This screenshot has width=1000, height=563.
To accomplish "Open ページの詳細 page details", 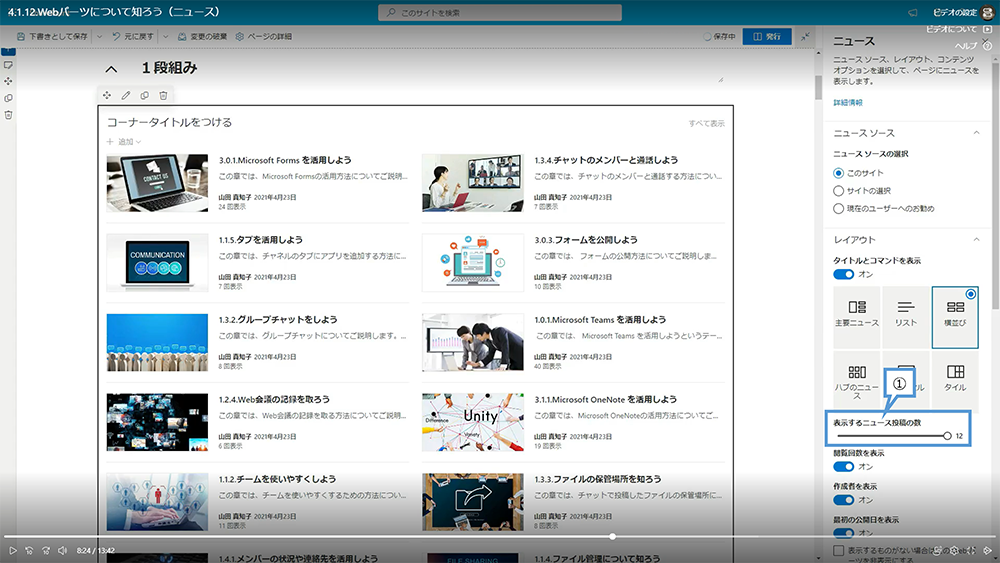I will tap(263, 36).
